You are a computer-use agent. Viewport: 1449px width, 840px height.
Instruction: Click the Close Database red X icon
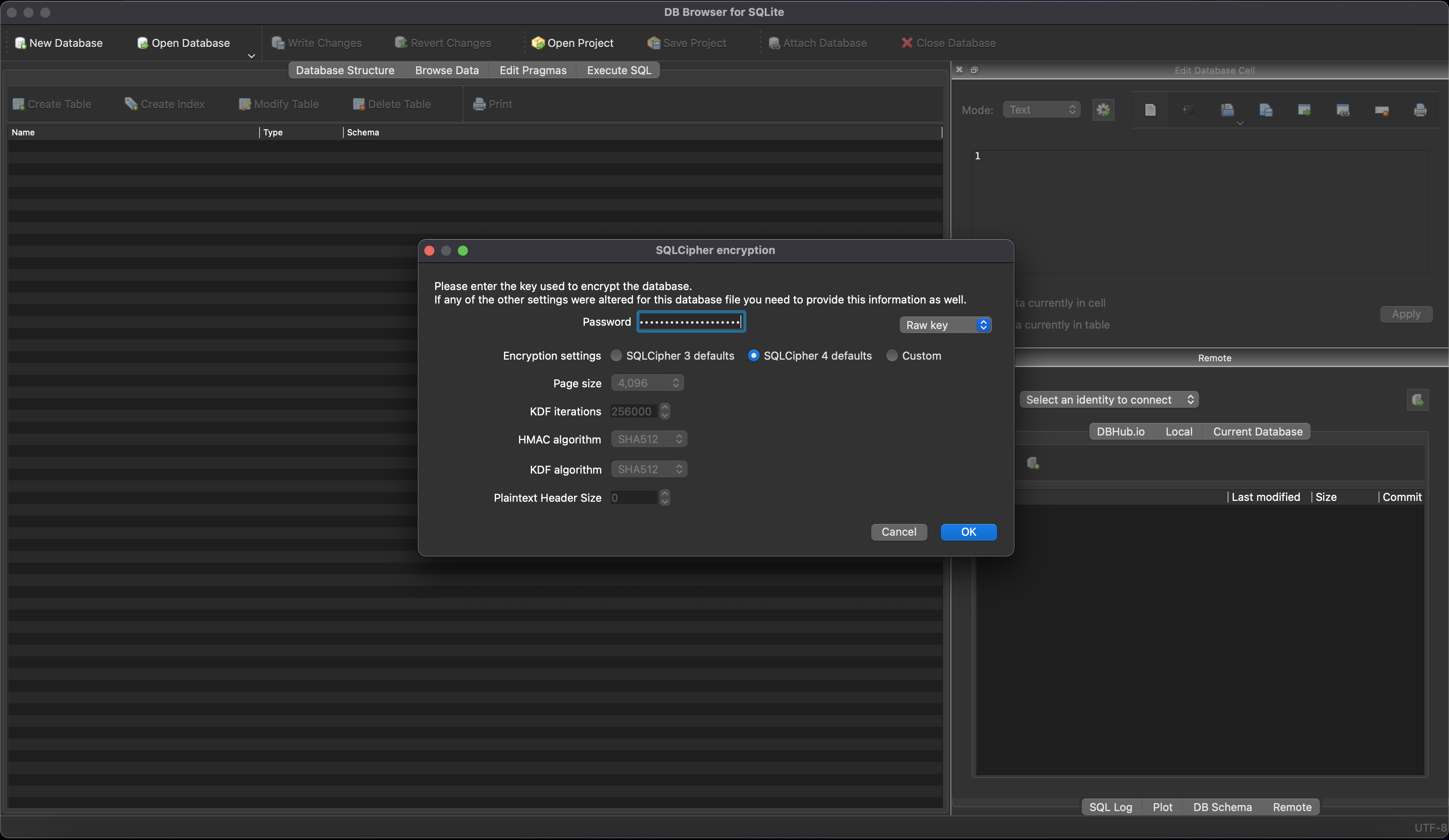[x=907, y=43]
